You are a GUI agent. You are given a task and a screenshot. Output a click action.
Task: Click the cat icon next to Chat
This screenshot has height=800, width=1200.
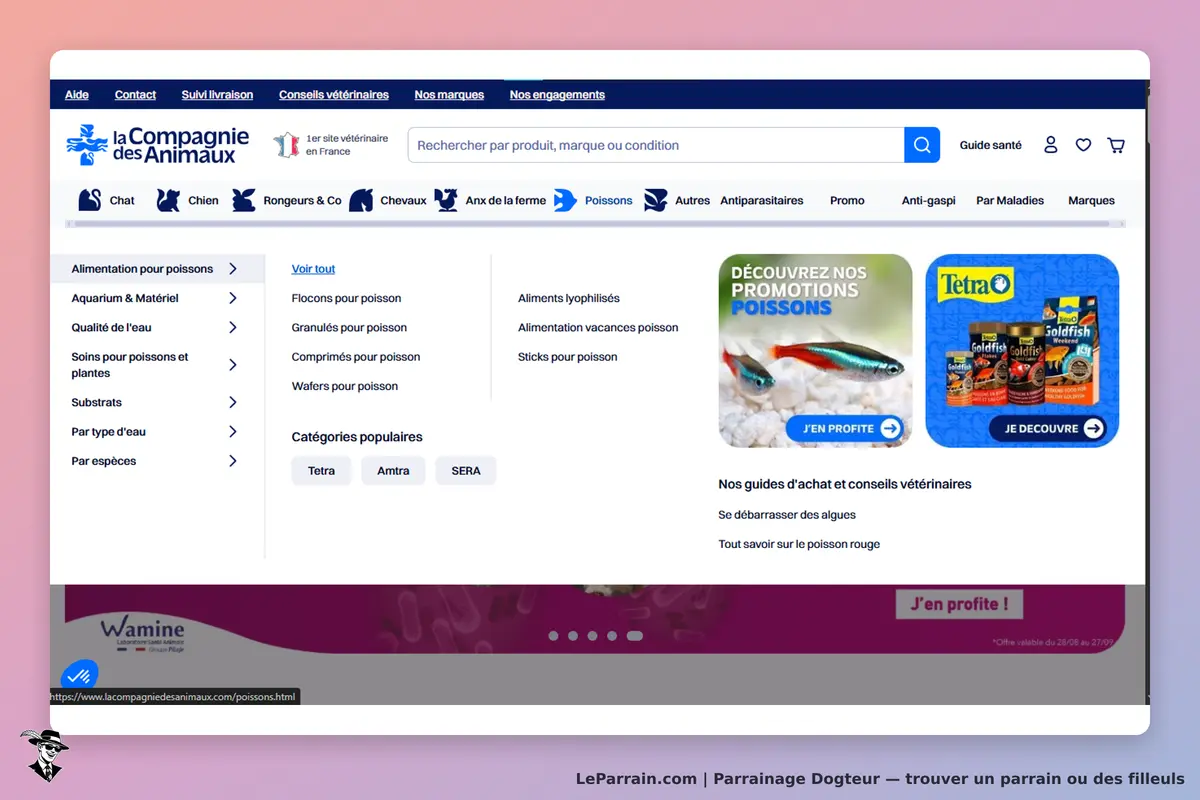(90, 200)
